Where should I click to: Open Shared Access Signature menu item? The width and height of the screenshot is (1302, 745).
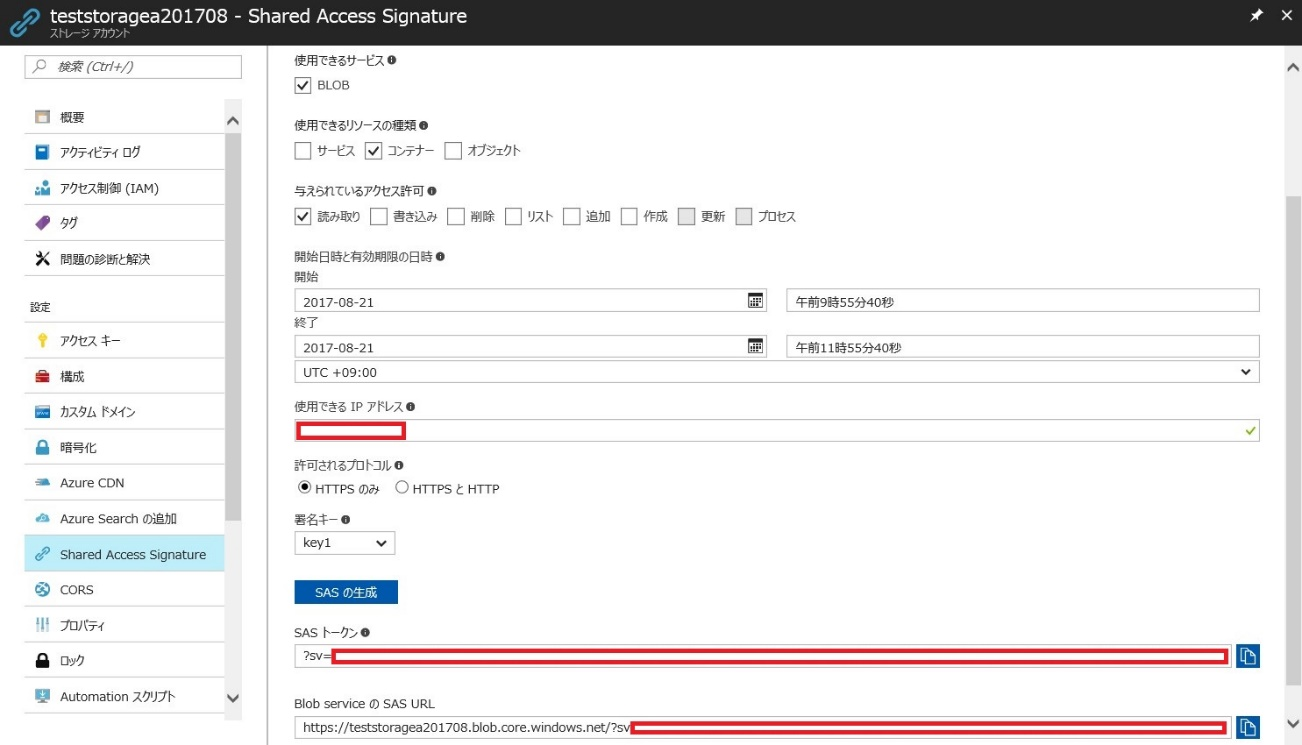[x=125, y=554]
